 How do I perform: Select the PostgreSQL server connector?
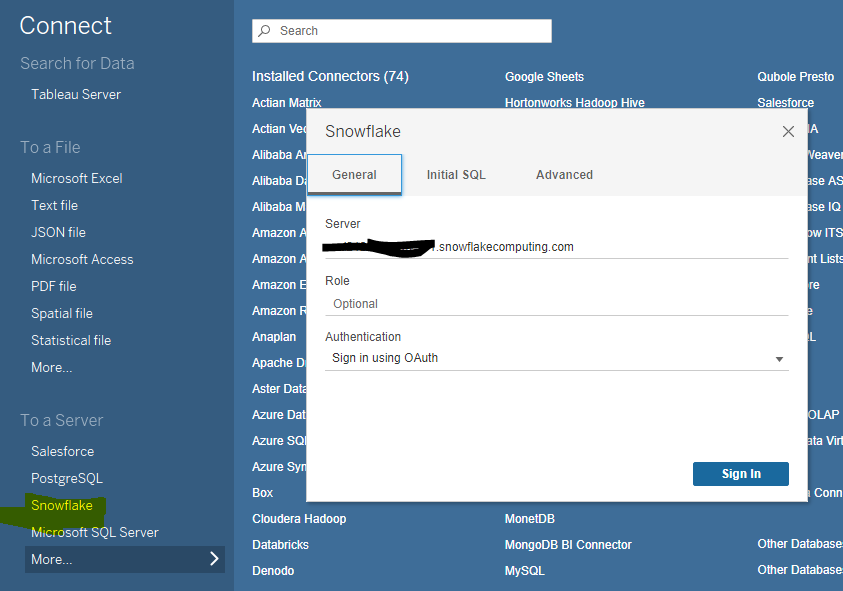tap(67, 478)
